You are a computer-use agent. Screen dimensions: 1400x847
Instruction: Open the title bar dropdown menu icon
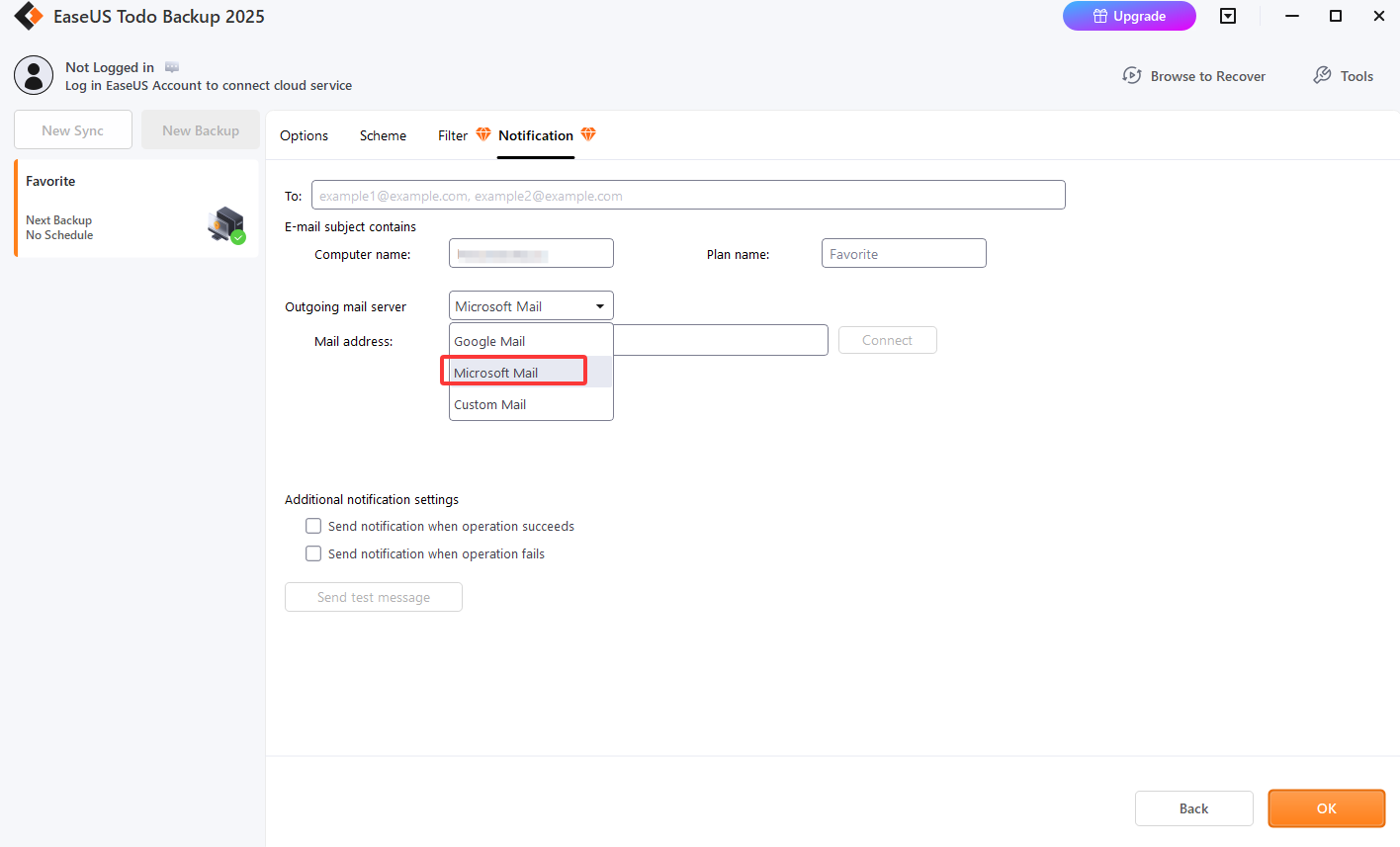pos(1228,16)
